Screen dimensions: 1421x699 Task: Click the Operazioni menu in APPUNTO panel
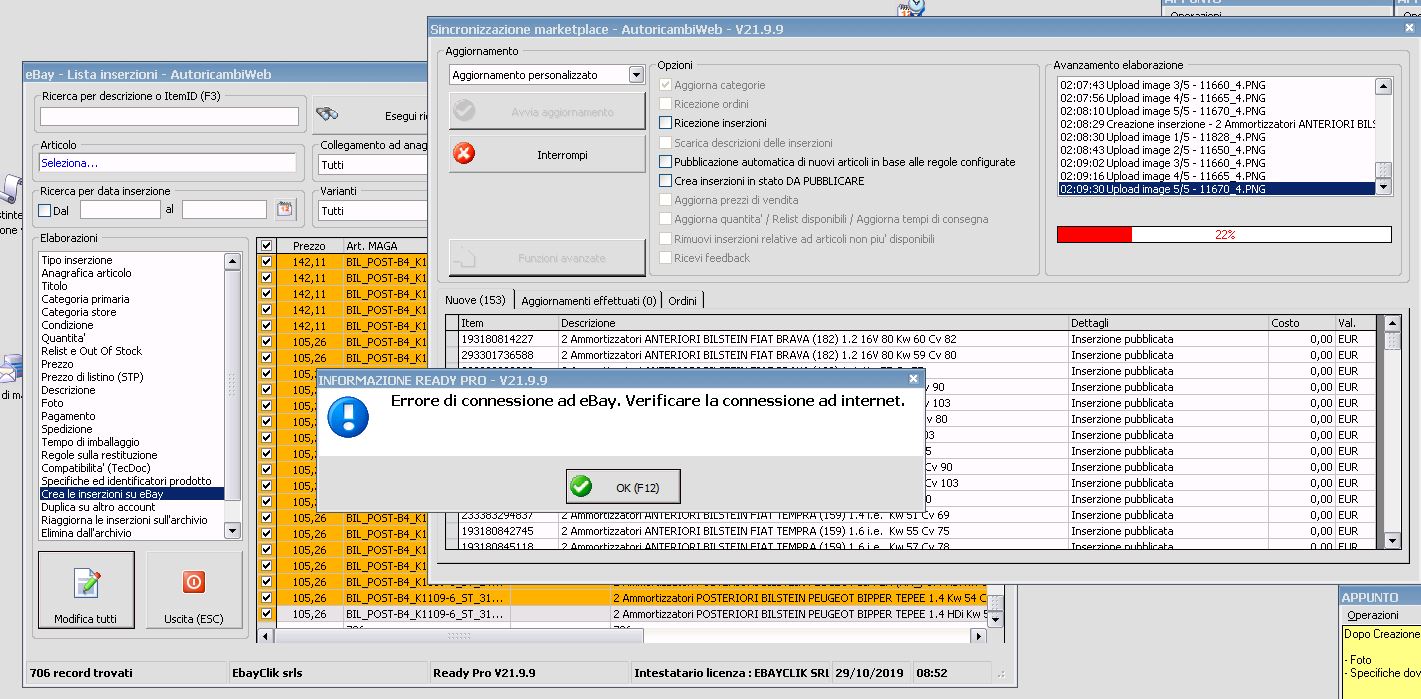tap(1373, 615)
